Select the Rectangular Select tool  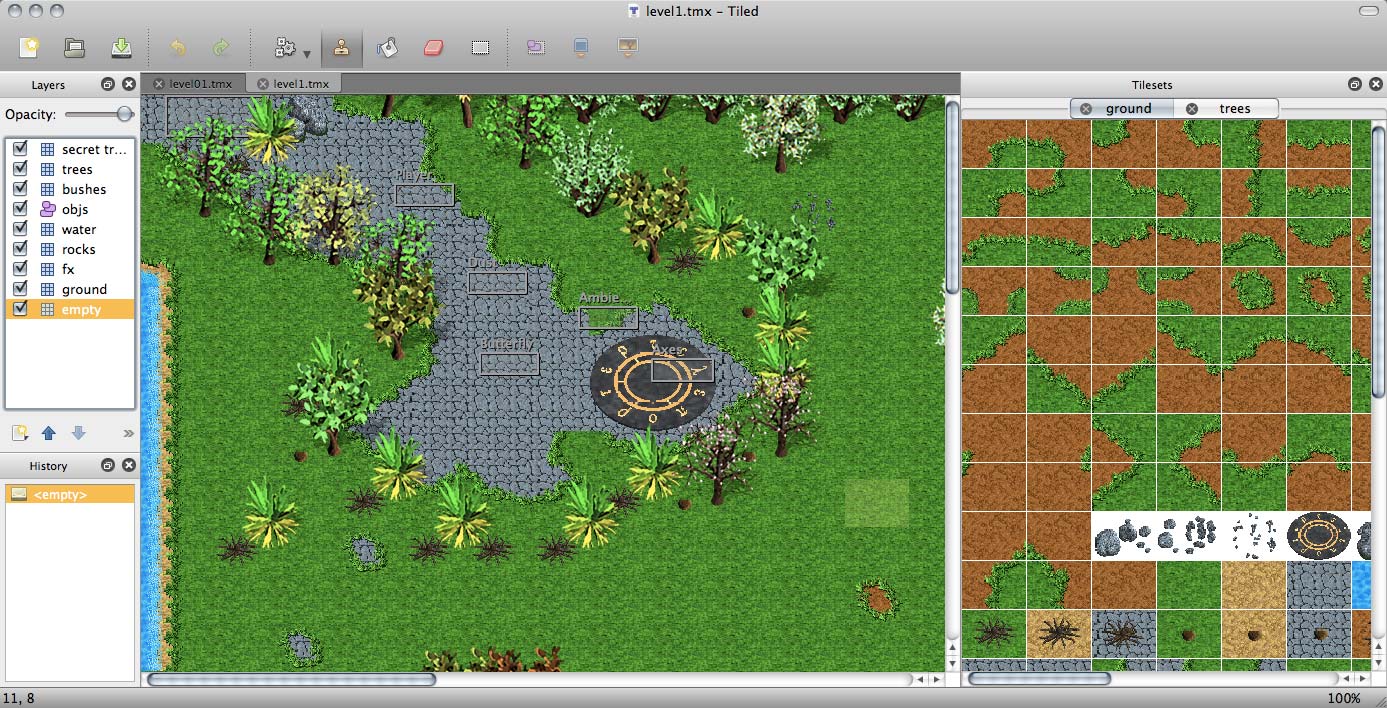point(479,47)
